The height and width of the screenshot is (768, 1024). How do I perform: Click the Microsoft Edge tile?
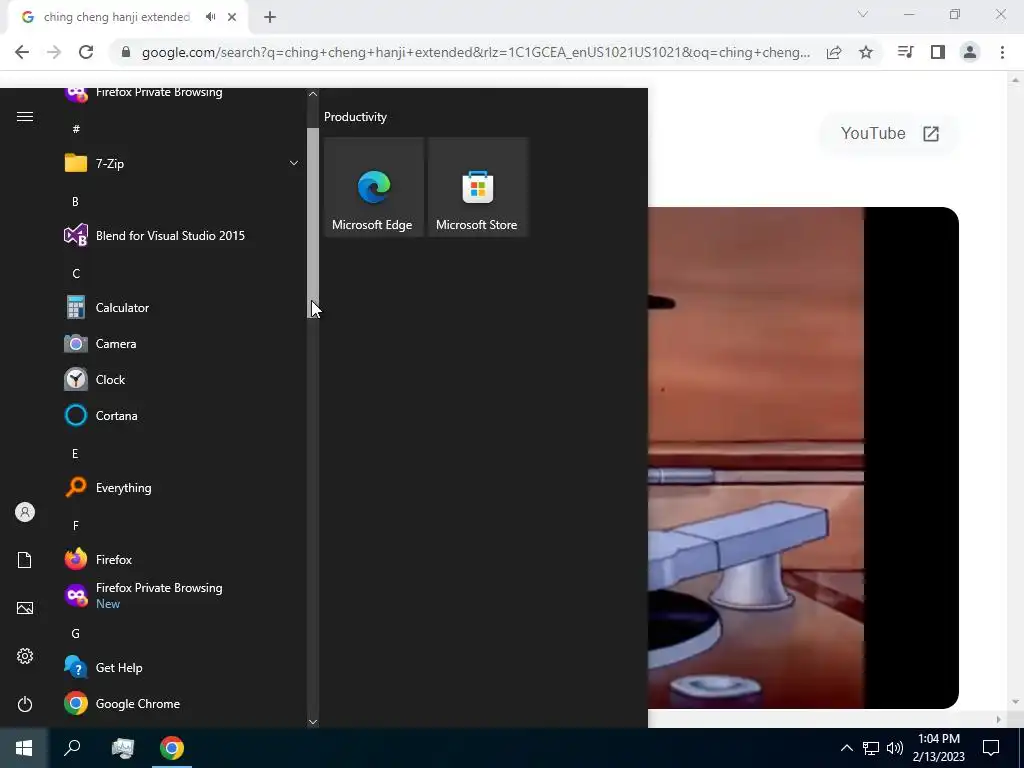374,187
